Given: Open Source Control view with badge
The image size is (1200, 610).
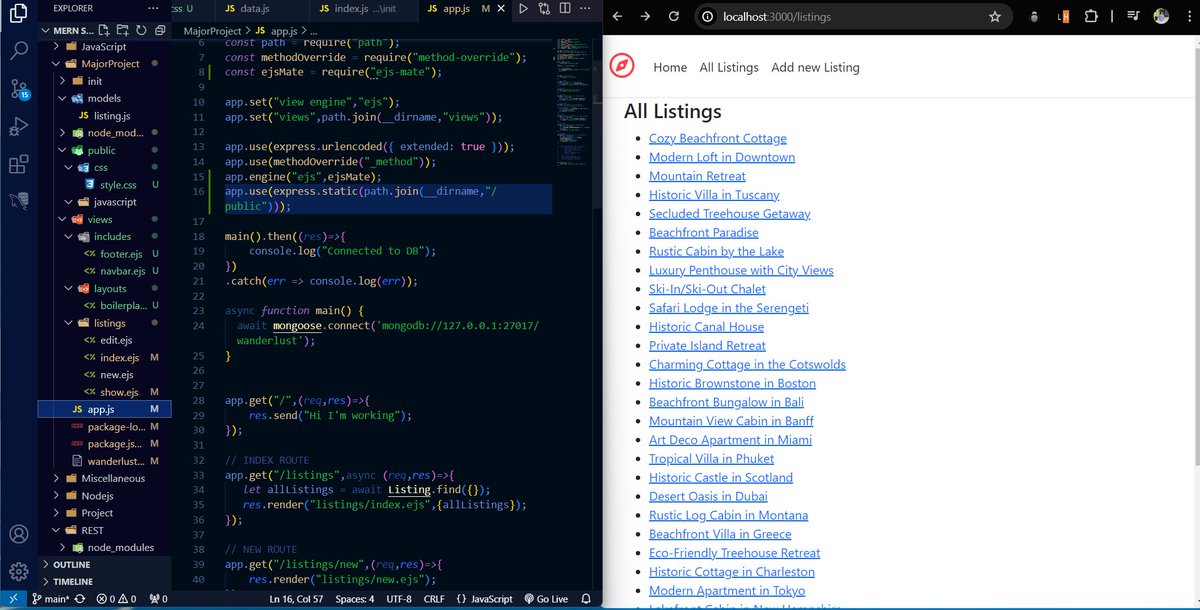Looking at the screenshot, I should (18, 88).
